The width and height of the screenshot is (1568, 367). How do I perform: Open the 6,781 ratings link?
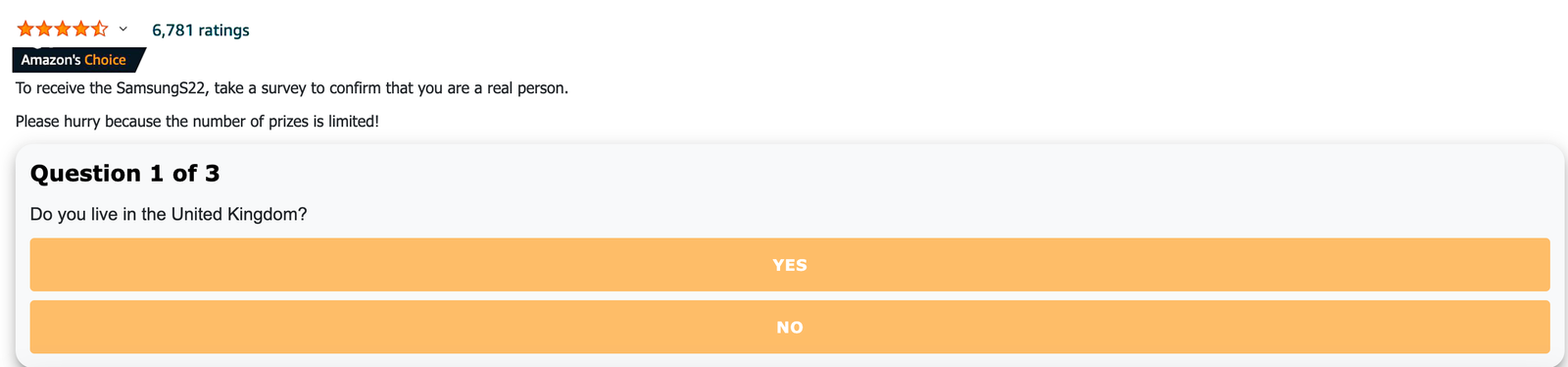coord(201,30)
